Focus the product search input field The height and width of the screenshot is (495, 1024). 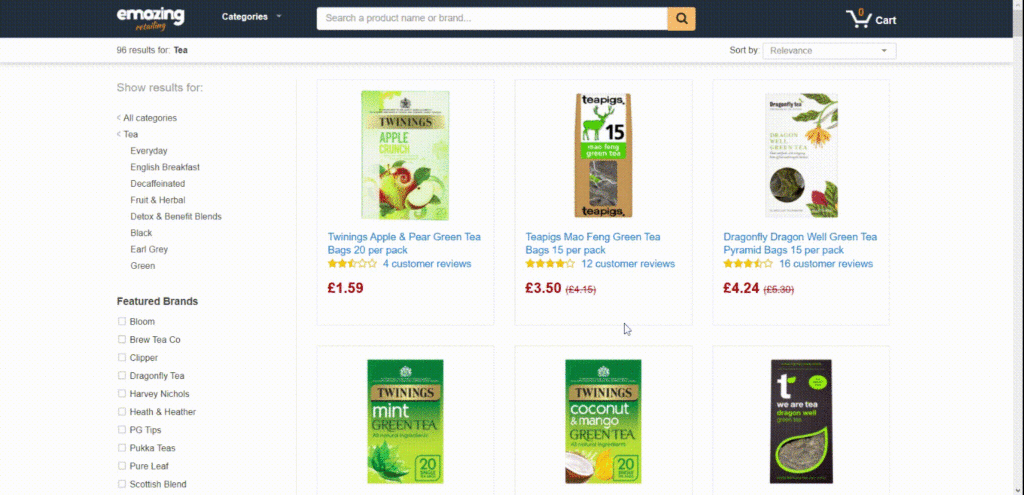(492, 18)
